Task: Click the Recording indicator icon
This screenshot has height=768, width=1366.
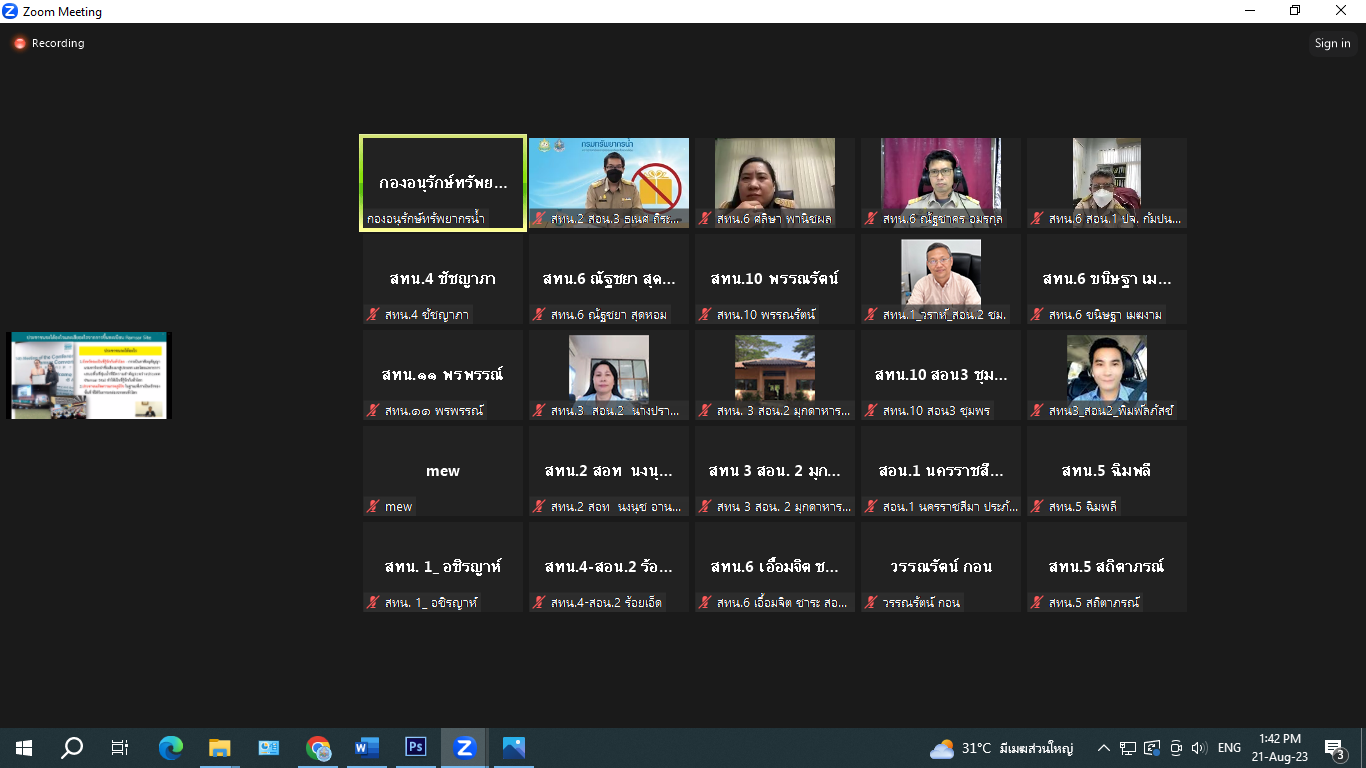Action: tap(19, 44)
